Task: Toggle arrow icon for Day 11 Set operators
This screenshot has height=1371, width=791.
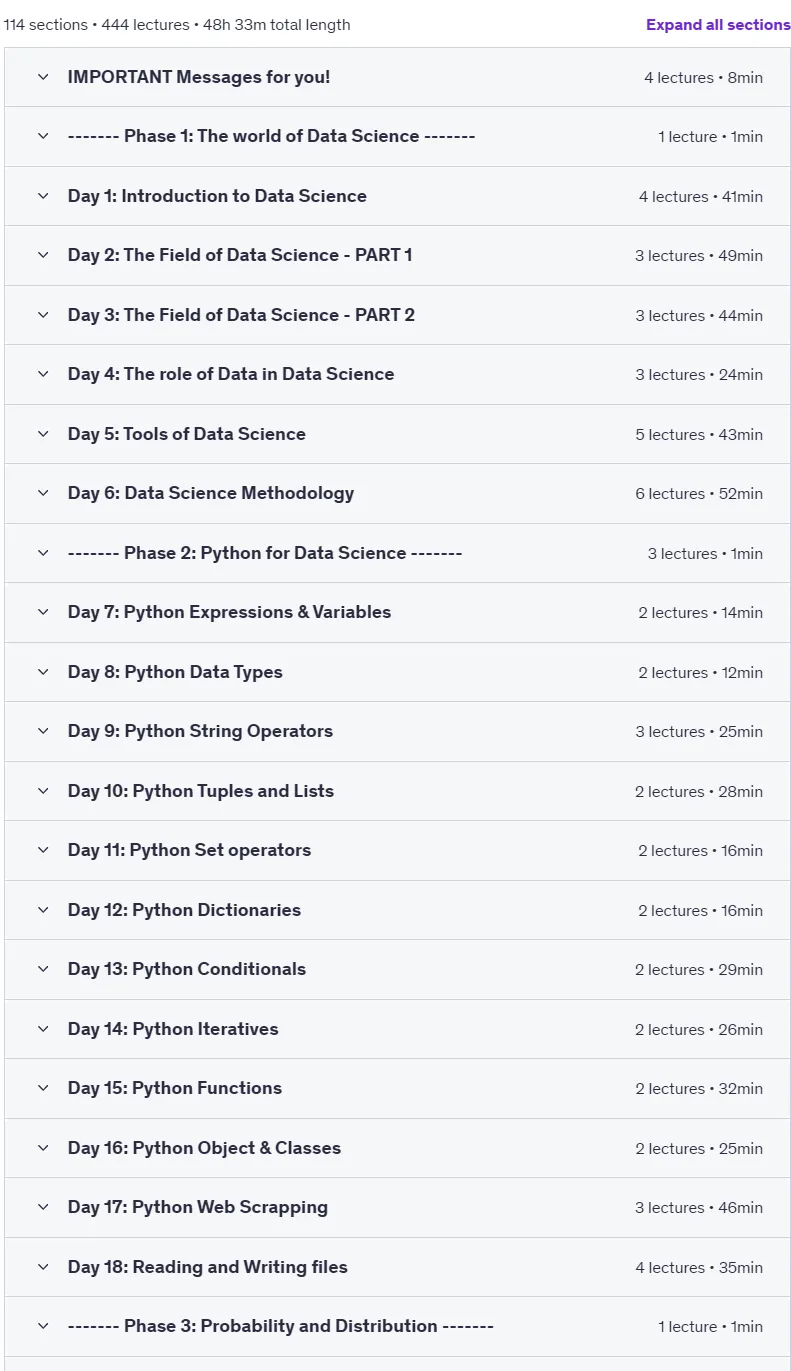Action: point(43,850)
